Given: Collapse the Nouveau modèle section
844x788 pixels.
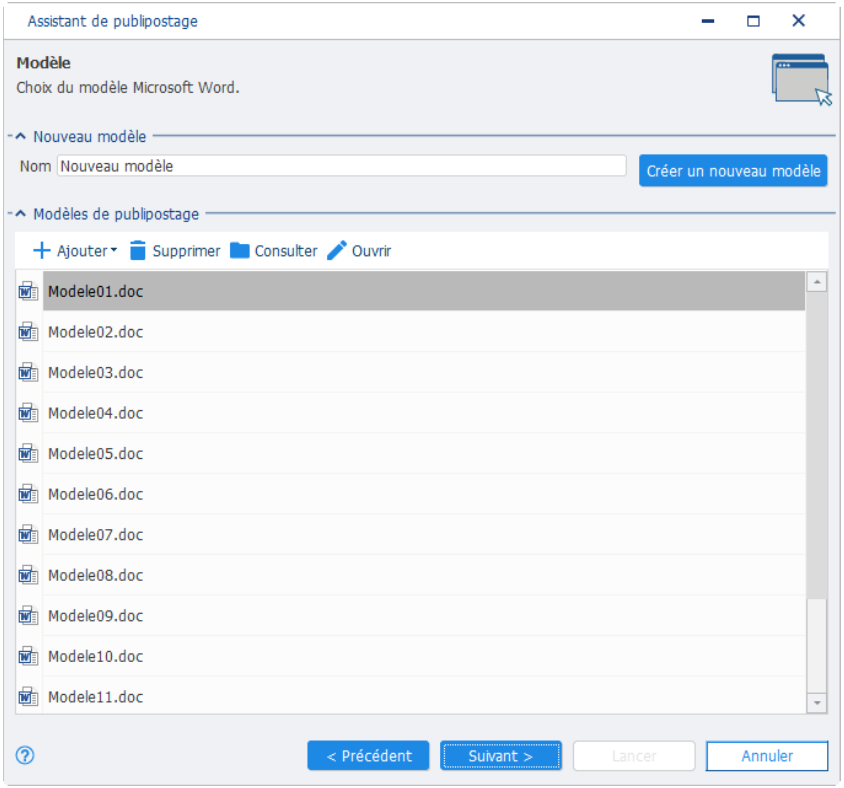Looking at the screenshot, I should (x=20, y=136).
